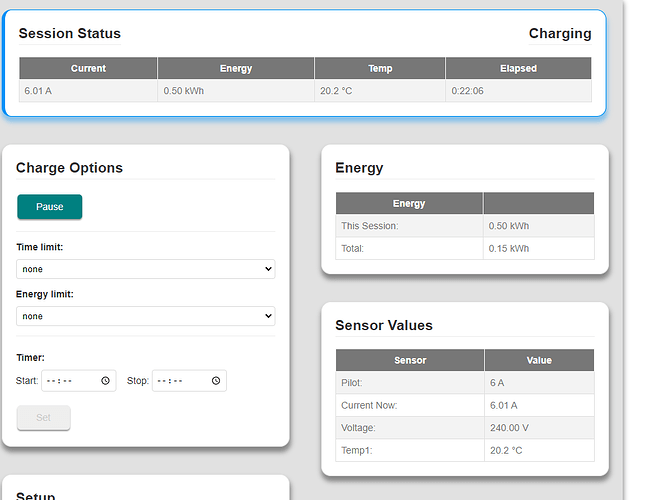Viewport: 665px width, 500px height.
Task: Open the Time limit dropdown
Action: 145,269
